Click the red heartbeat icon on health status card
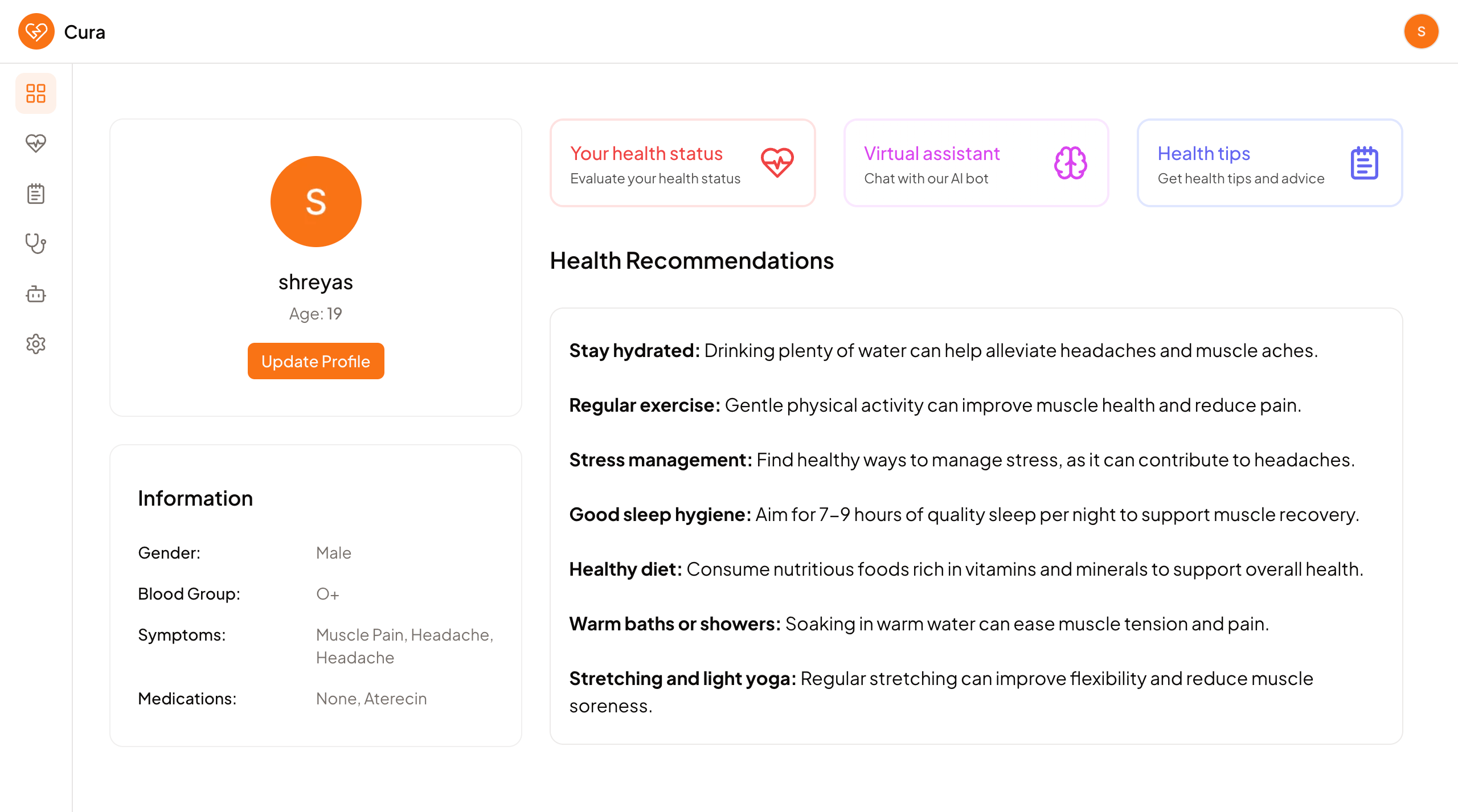The height and width of the screenshot is (812, 1458). 777,163
